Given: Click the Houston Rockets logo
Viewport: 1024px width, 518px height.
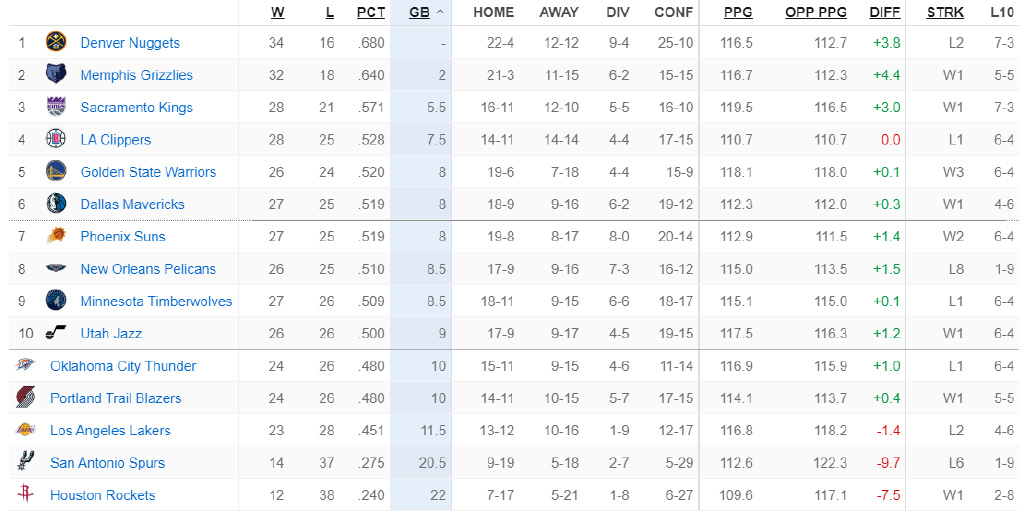Looking at the screenshot, I should click(x=25, y=495).
